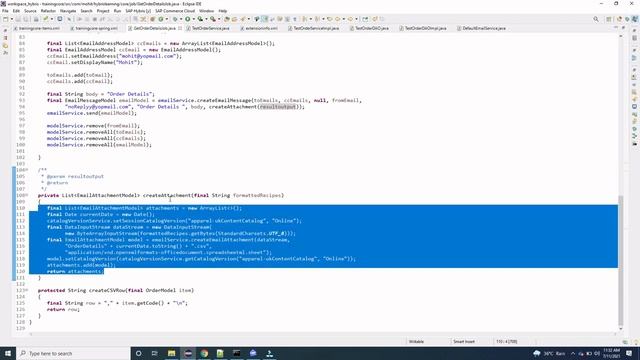Click the Search magnifier in the toolbar
Viewport: 640px width, 360px height.
pyautogui.click(x=596, y=19)
